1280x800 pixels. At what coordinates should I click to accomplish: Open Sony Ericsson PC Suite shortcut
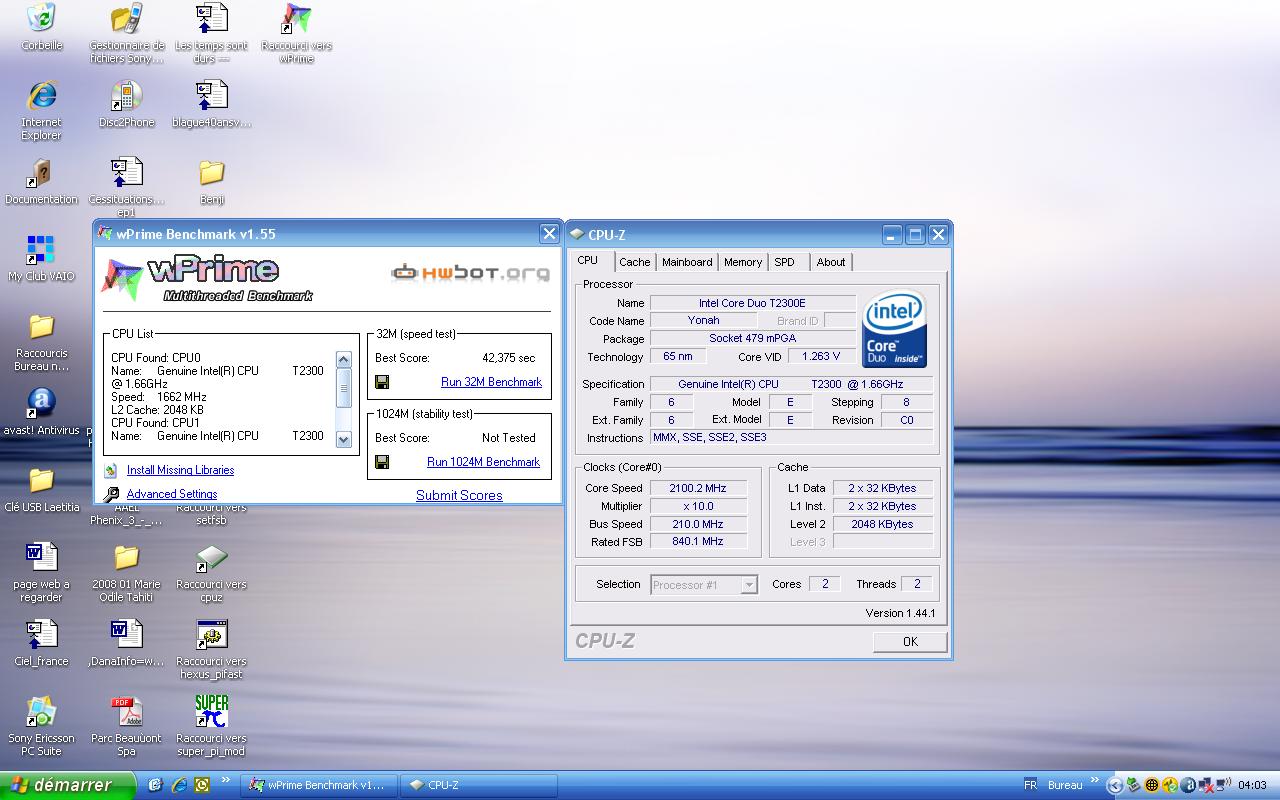coord(41,726)
